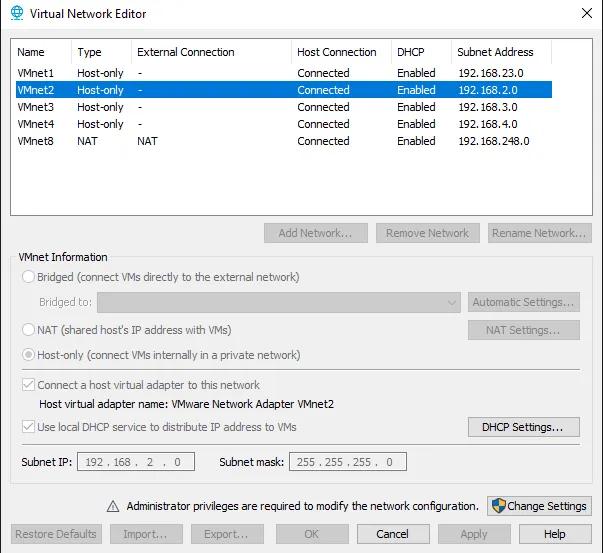Open Automatic Settings
Screen dimensions: 603x553
(524, 302)
